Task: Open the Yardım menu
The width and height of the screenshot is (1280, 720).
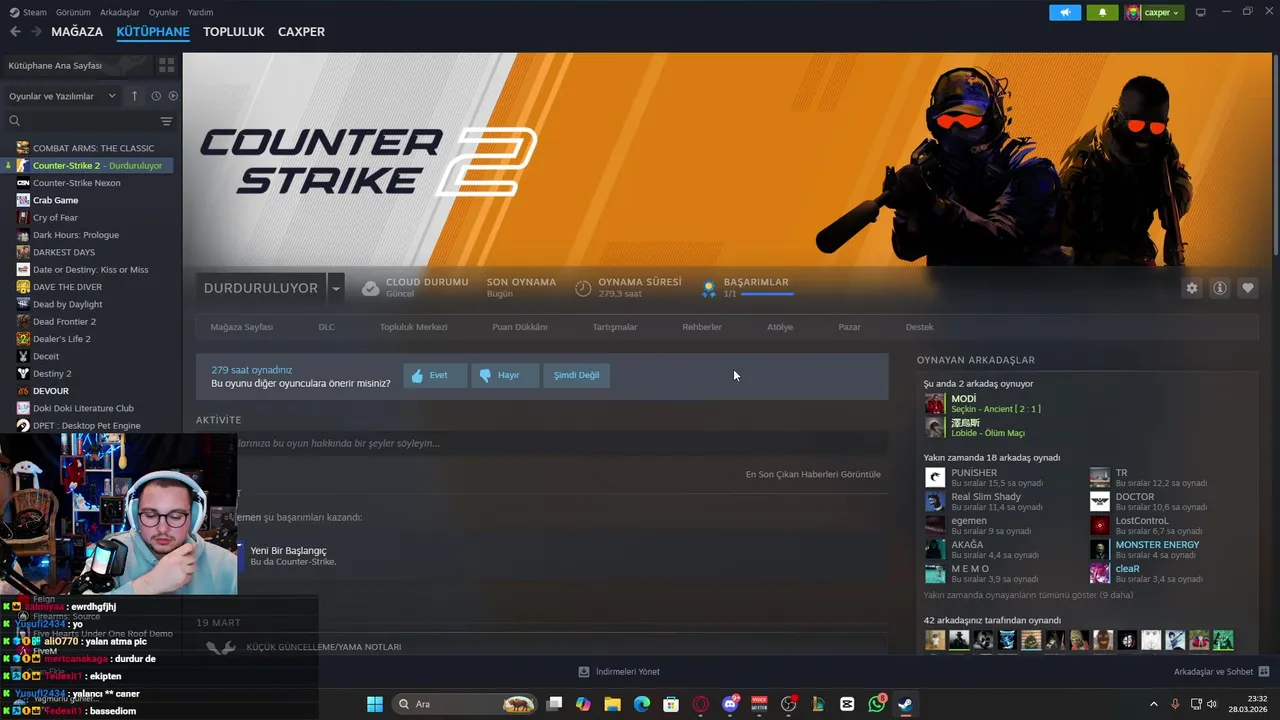Action: (x=200, y=12)
